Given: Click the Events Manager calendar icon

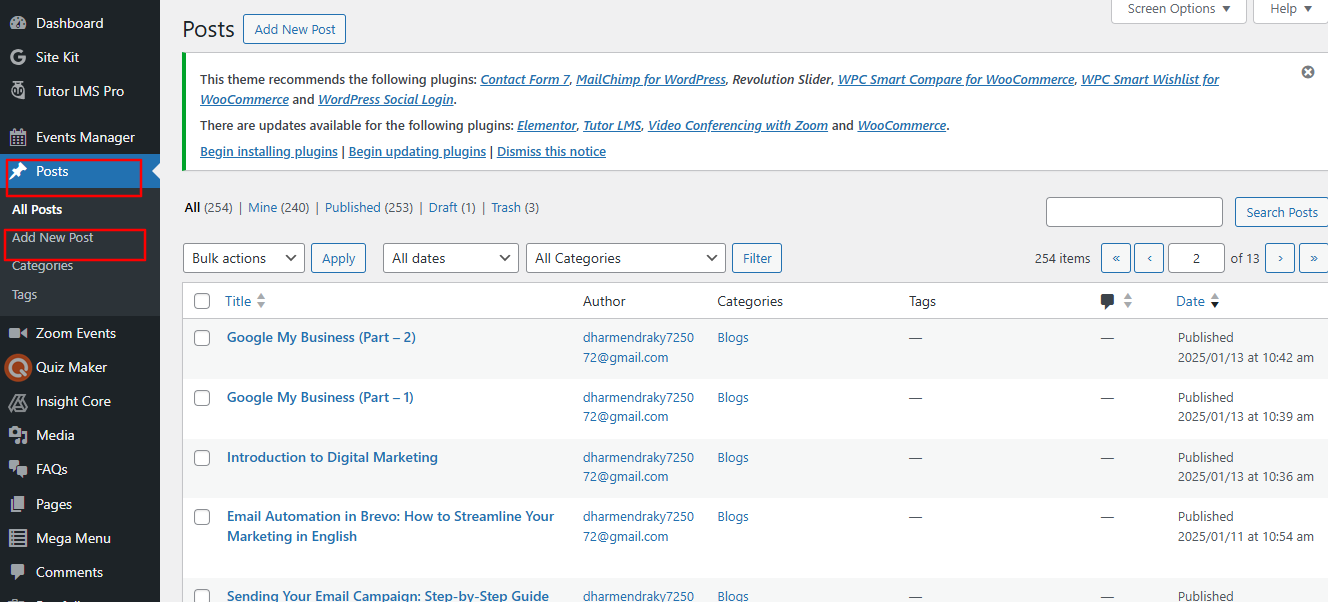Looking at the screenshot, I should coord(18,137).
